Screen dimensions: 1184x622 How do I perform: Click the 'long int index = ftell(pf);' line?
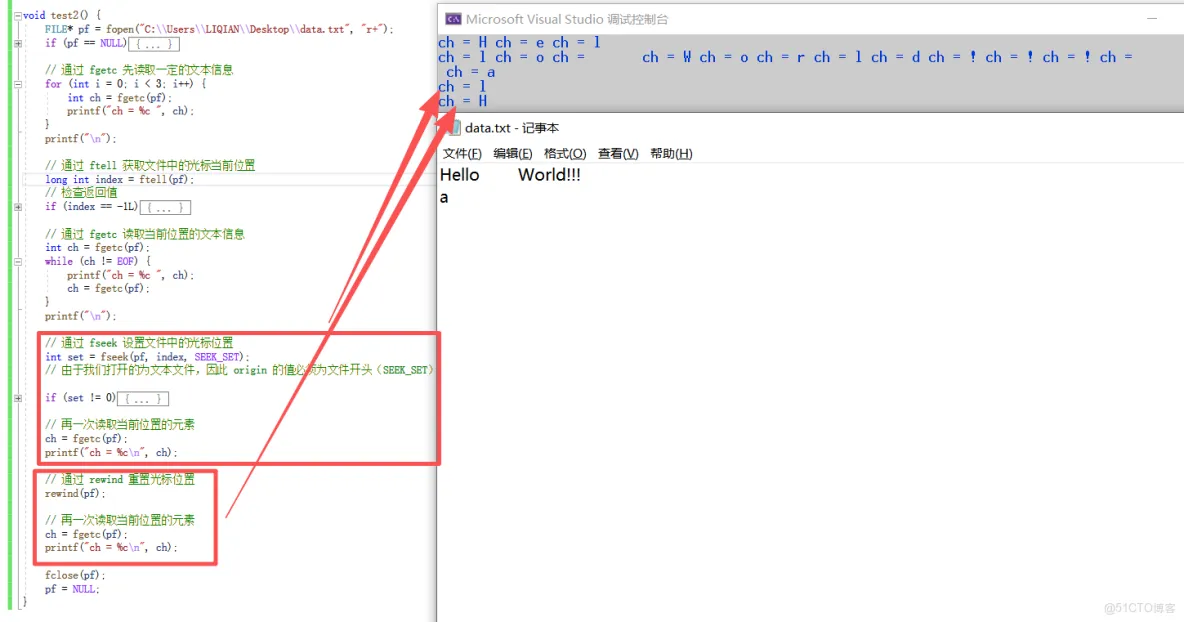119,180
